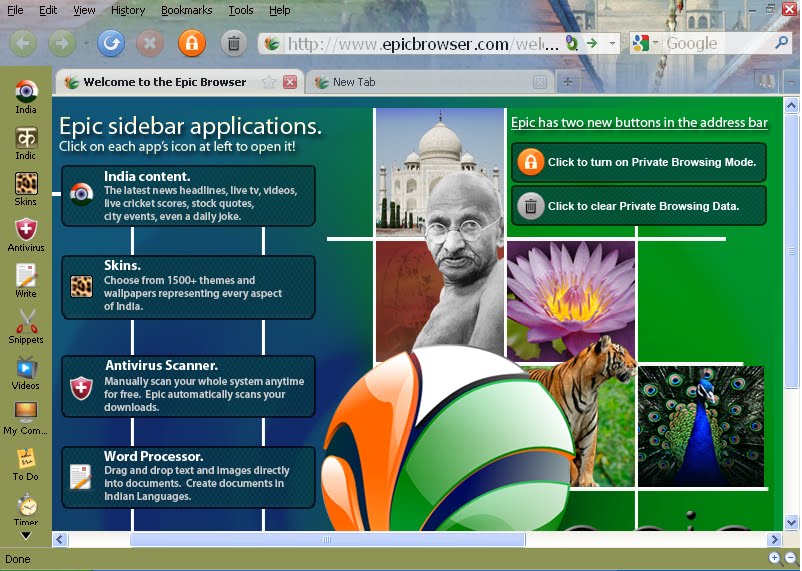This screenshot has width=802, height=571.
Task: Open the Edit menu
Action: point(48,10)
